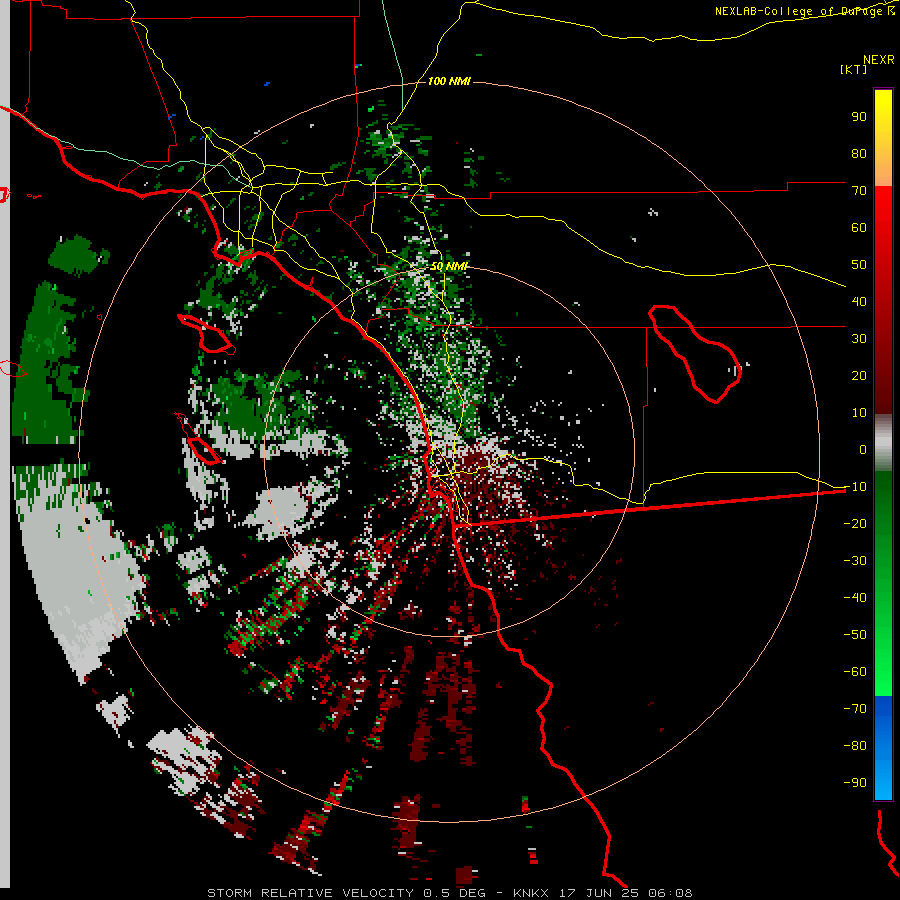
Task: Click the KNKX station identifier in caption
Action: pos(531,893)
